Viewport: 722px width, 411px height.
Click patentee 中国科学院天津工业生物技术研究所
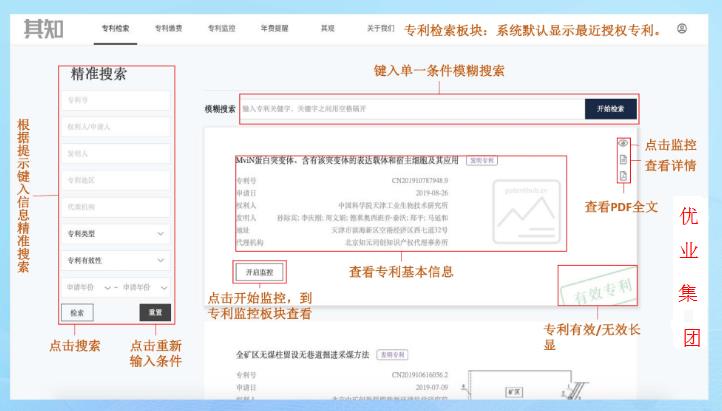tap(393, 205)
